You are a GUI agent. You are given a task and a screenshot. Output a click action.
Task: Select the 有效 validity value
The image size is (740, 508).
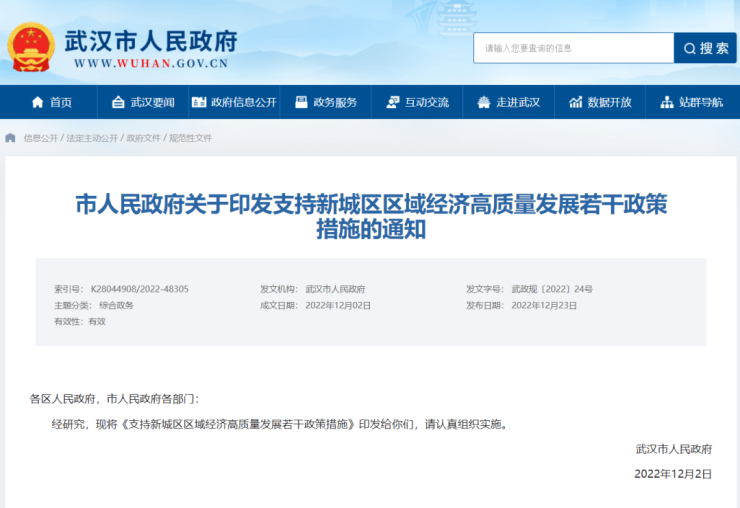coord(97,322)
